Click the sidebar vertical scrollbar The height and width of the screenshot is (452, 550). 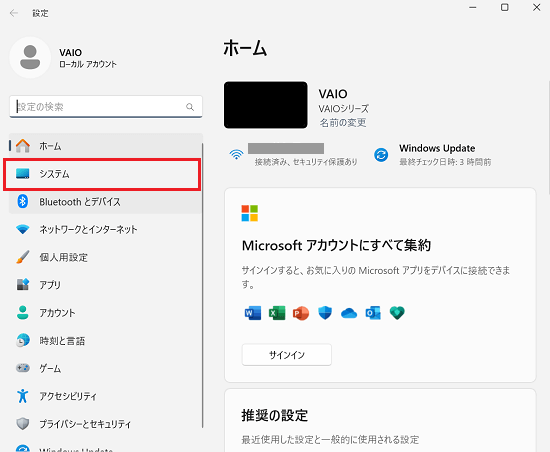click(x=203, y=285)
